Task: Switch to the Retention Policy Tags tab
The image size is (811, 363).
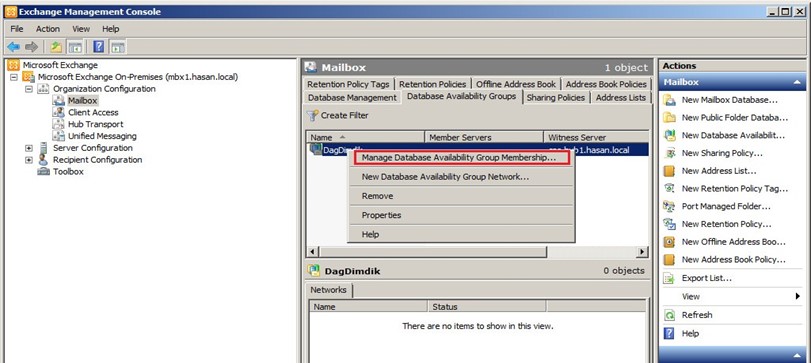Action: tap(348, 84)
